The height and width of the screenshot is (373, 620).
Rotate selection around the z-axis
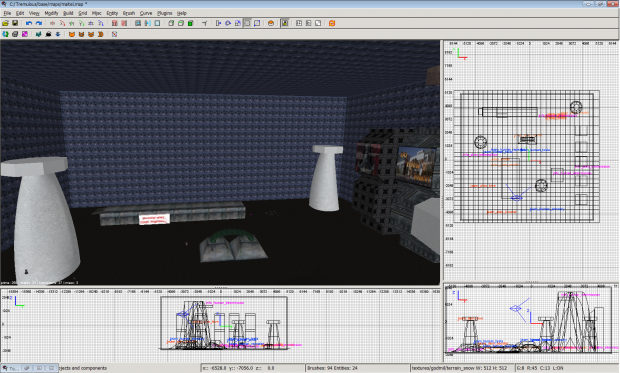point(101,23)
